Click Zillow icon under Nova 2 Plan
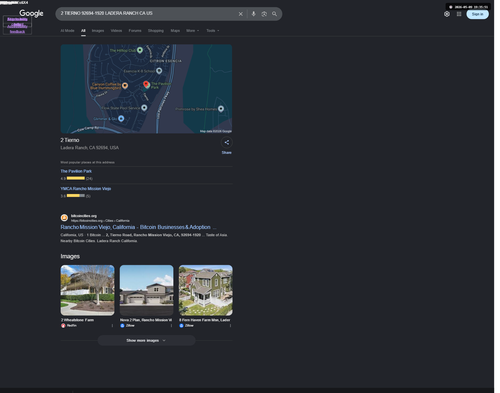 [x=122, y=326]
